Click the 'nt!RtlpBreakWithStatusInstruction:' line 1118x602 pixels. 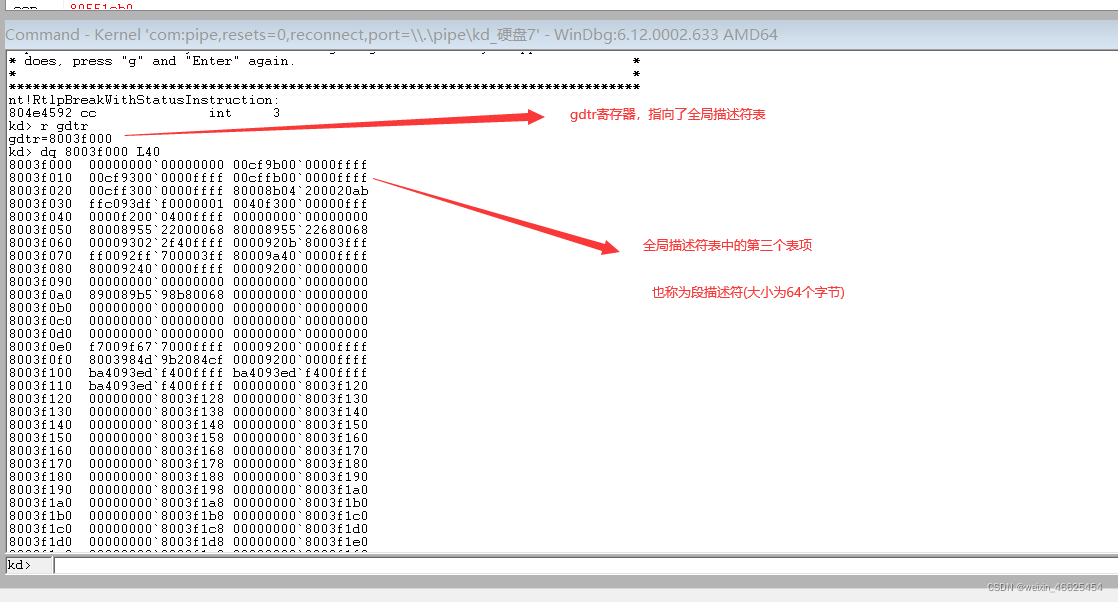tap(143, 100)
